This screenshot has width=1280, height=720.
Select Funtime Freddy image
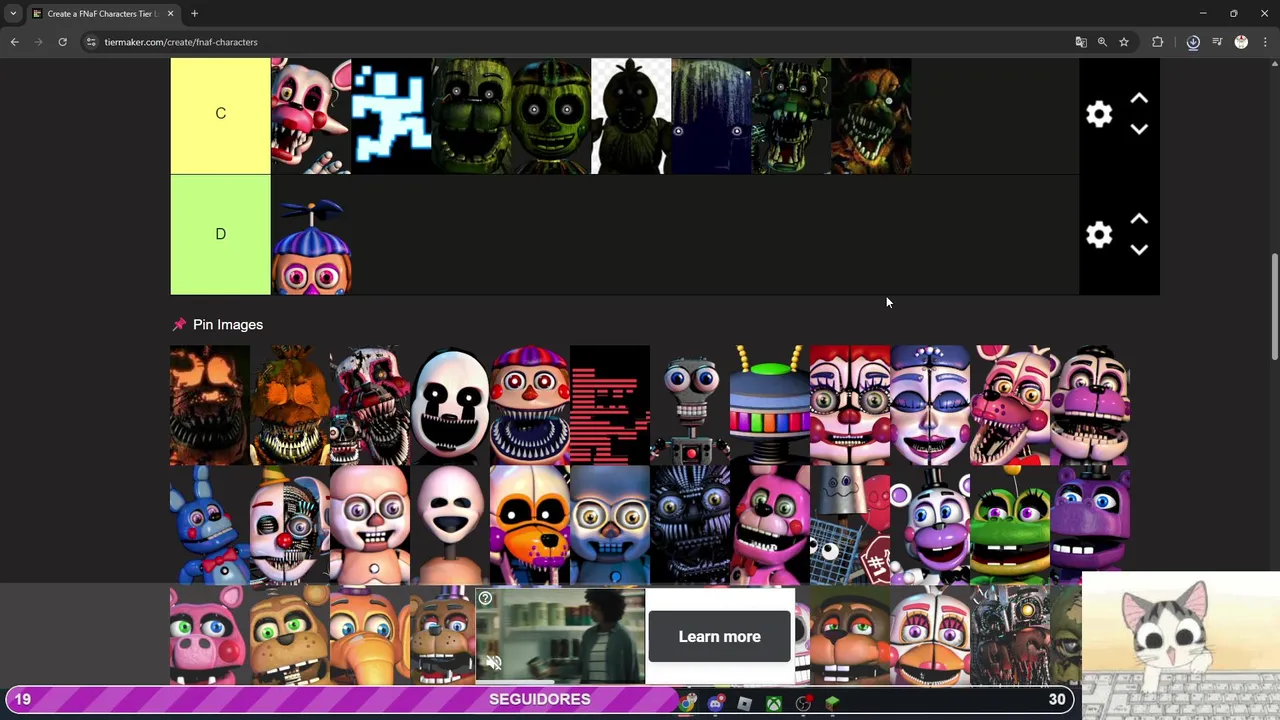pos(1090,405)
